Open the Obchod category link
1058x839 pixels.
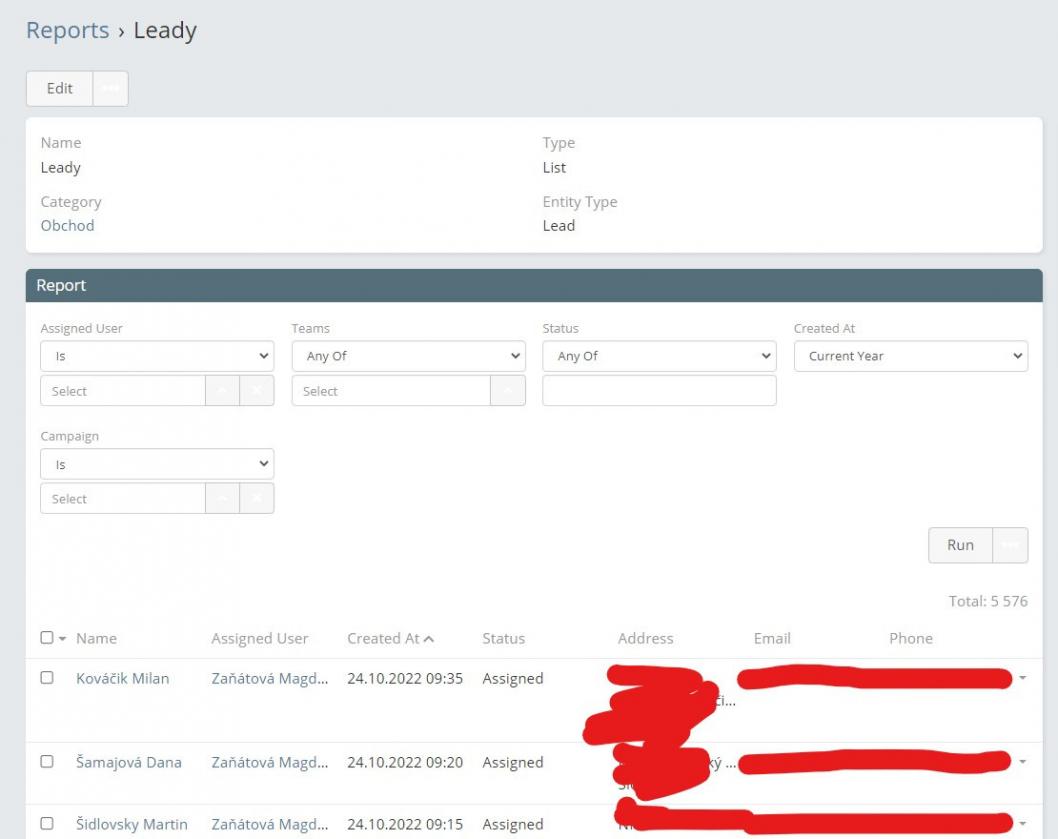[67, 225]
